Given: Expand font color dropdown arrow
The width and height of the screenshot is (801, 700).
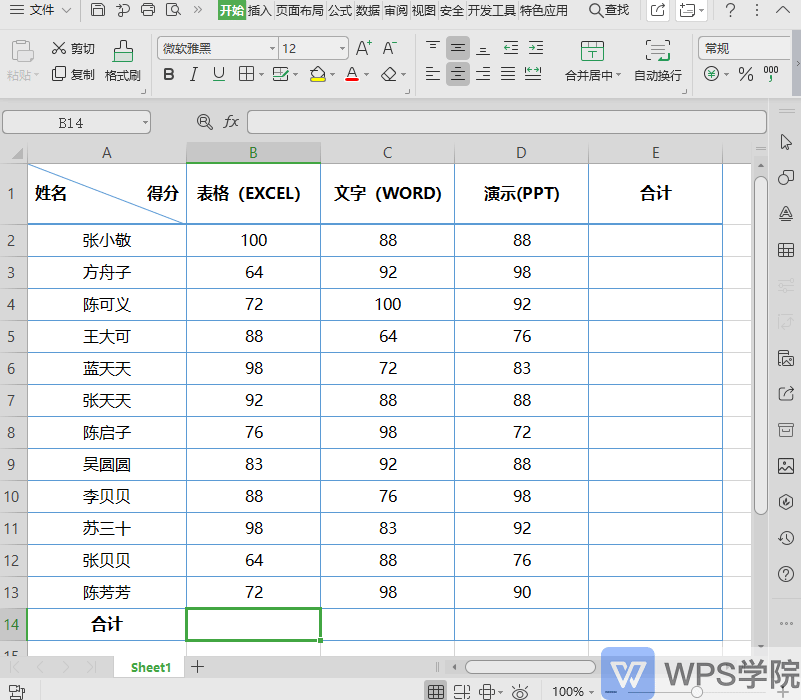Looking at the screenshot, I should coord(366,75).
